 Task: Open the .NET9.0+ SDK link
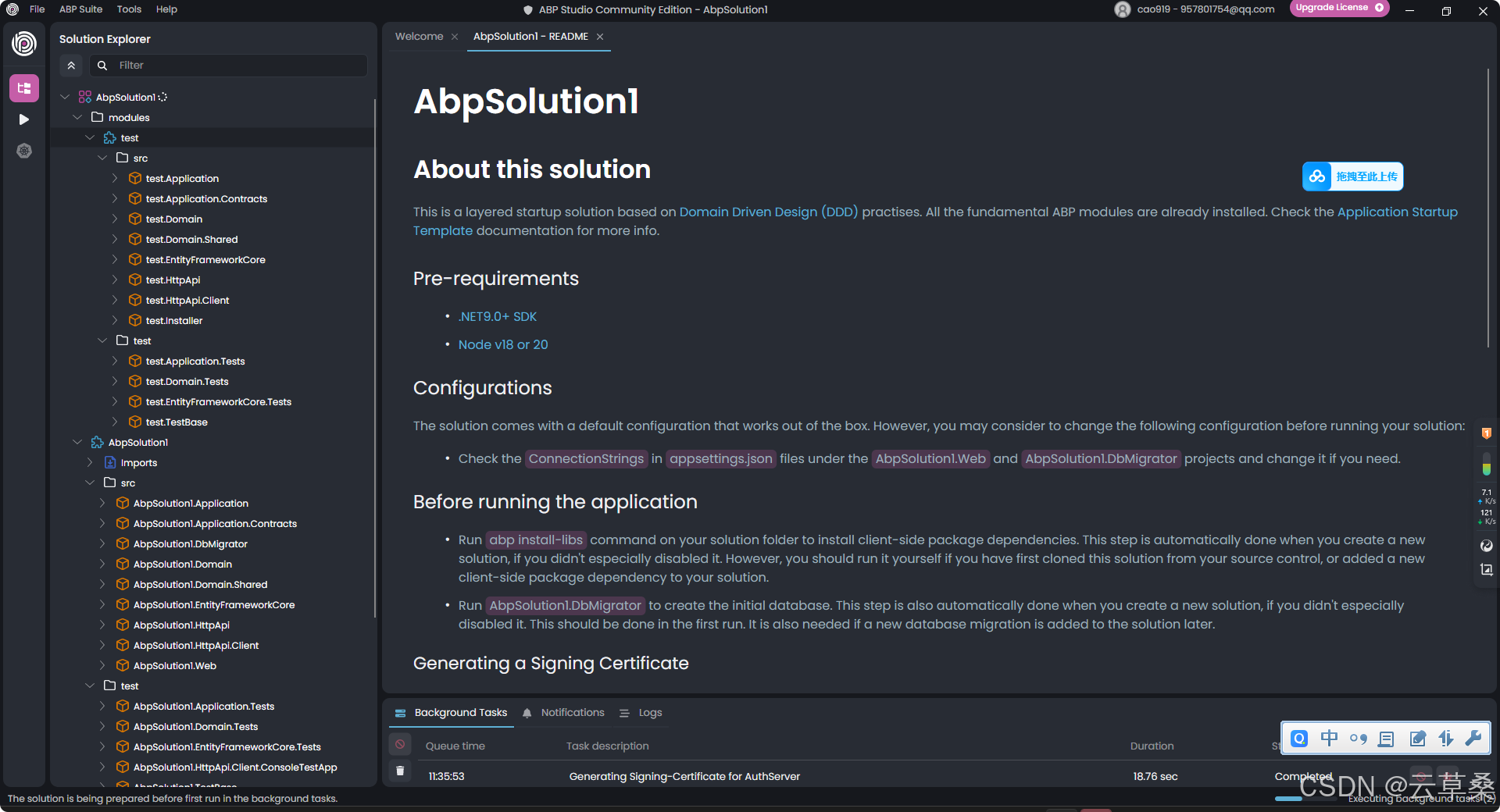tap(498, 316)
